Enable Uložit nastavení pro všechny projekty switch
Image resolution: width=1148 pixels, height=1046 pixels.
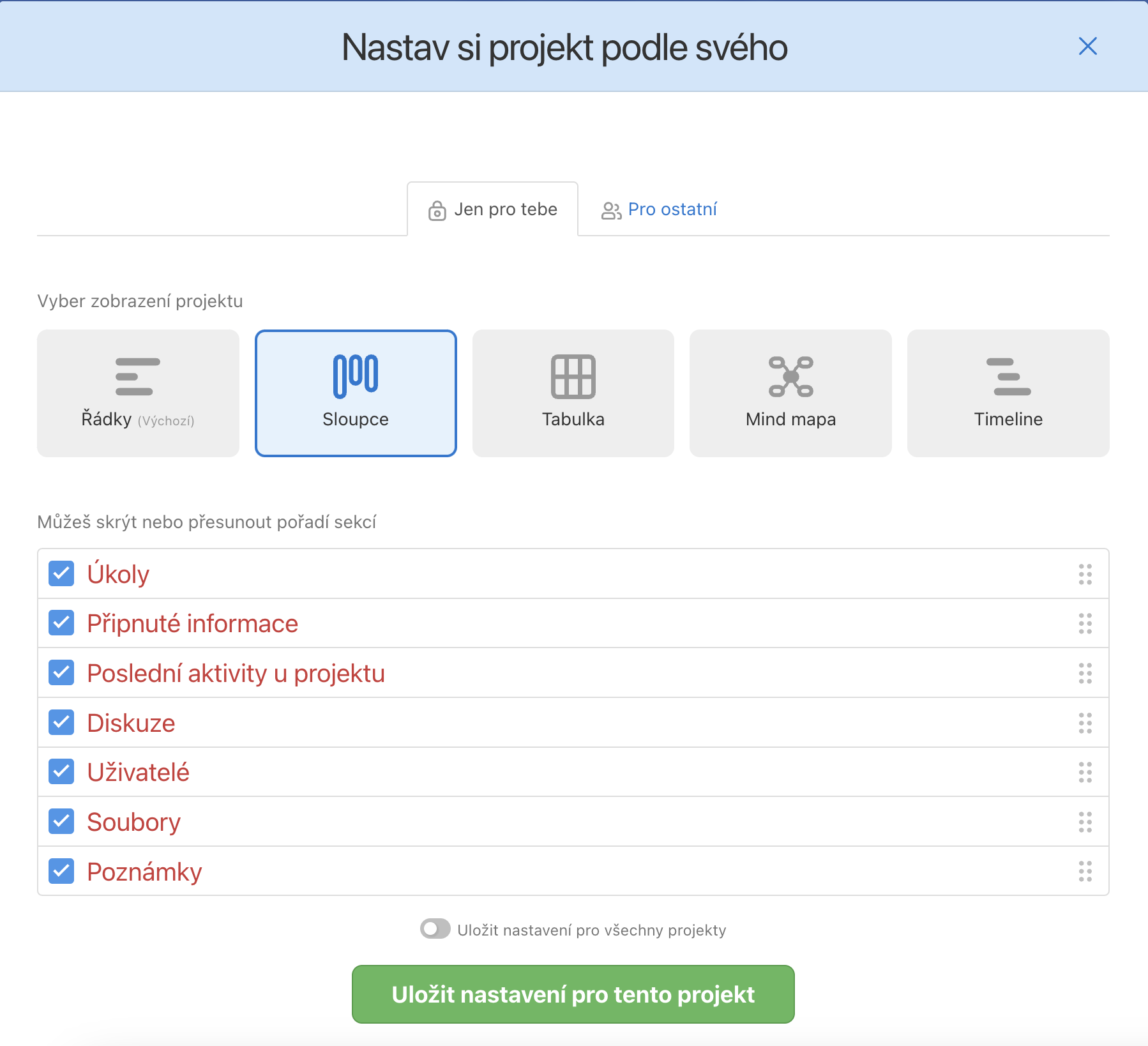[x=435, y=929]
